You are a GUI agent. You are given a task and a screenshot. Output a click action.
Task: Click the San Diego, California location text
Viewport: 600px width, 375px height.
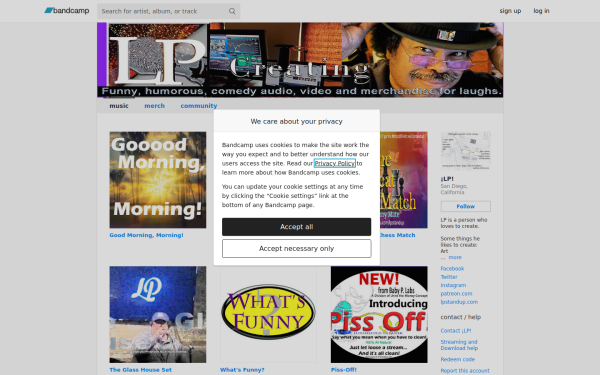click(x=454, y=189)
